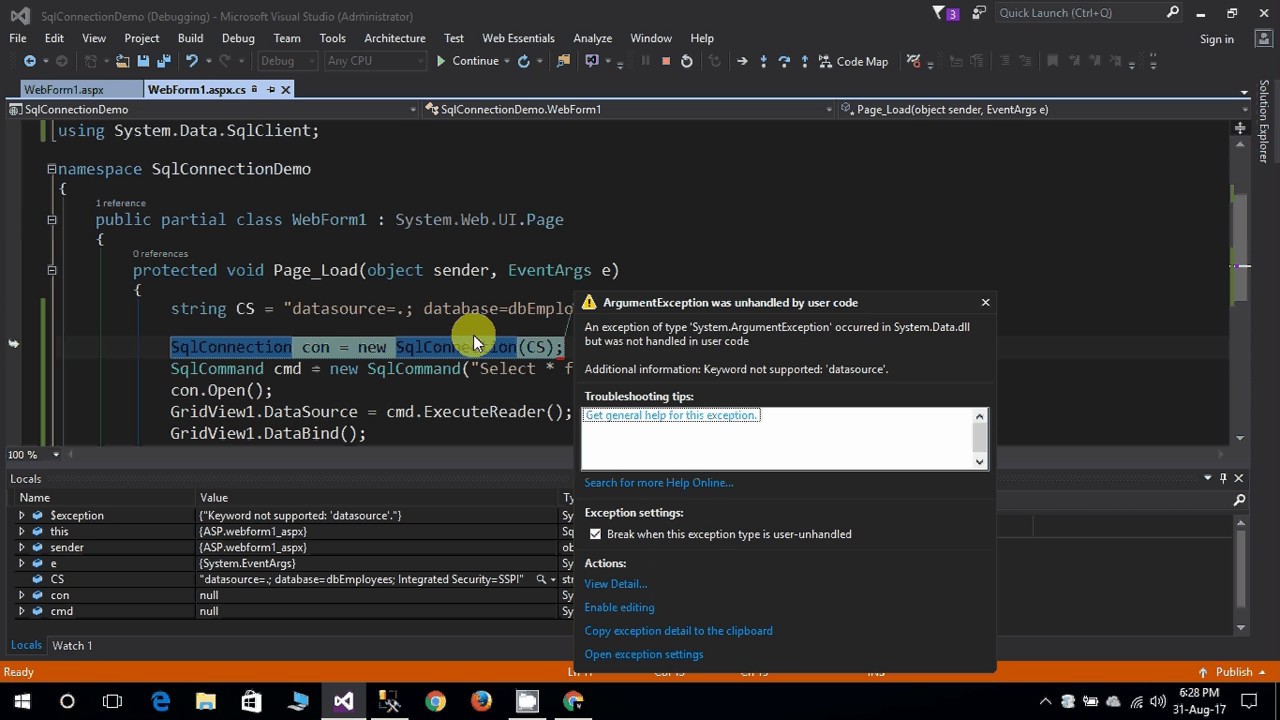Click the Visual Studio taskbar icon
Screen dimensions: 1280x720
(x=343, y=701)
